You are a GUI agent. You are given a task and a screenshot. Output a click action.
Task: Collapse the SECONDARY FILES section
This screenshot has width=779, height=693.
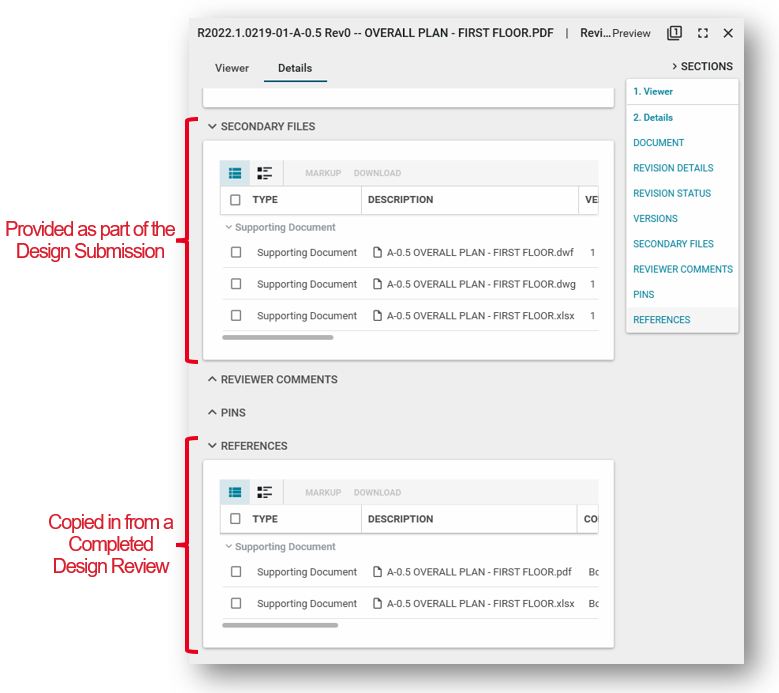[212, 127]
